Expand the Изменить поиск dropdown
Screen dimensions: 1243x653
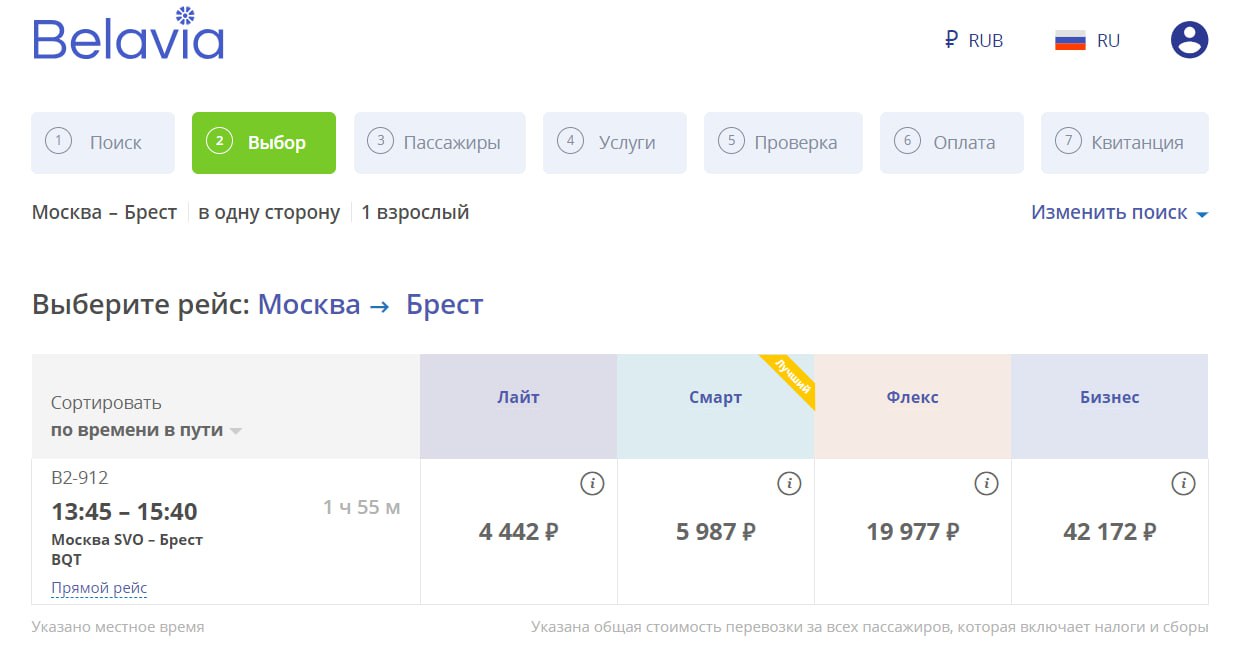[x=1119, y=212]
